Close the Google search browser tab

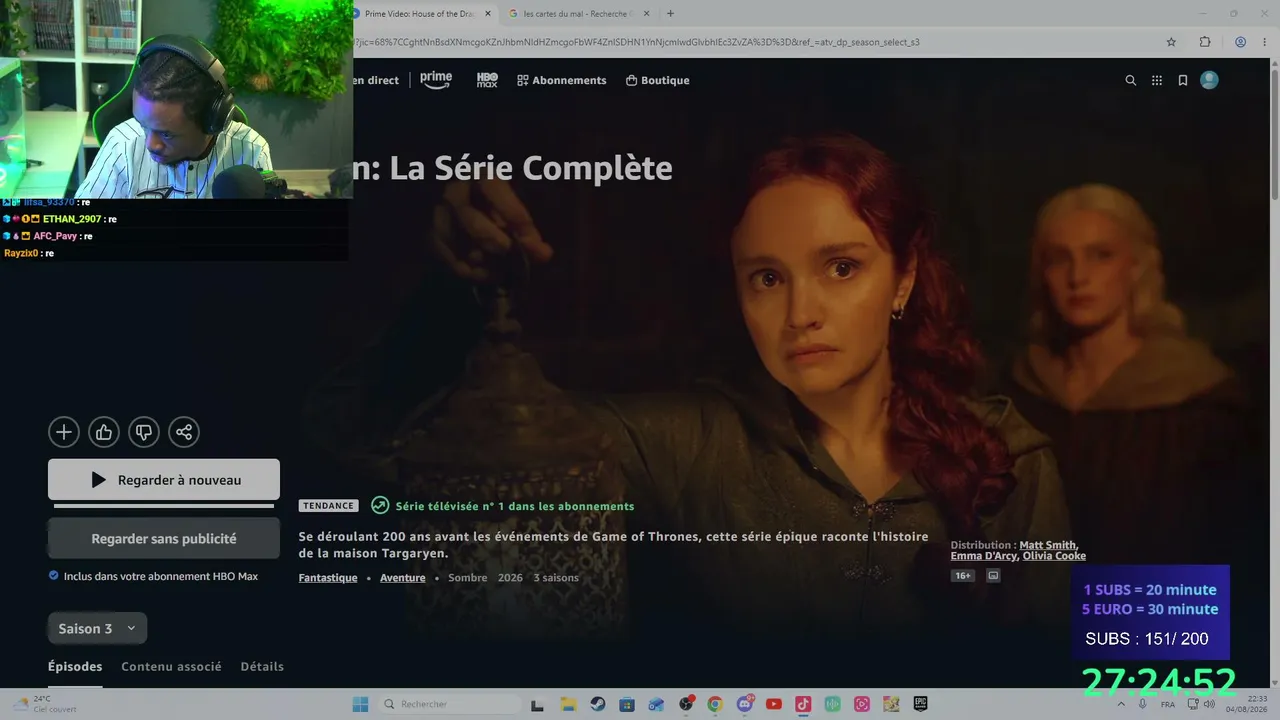click(x=646, y=14)
